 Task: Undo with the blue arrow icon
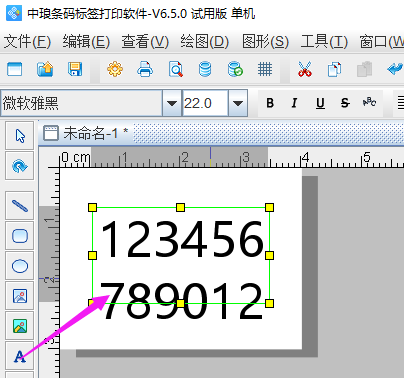pos(395,70)
